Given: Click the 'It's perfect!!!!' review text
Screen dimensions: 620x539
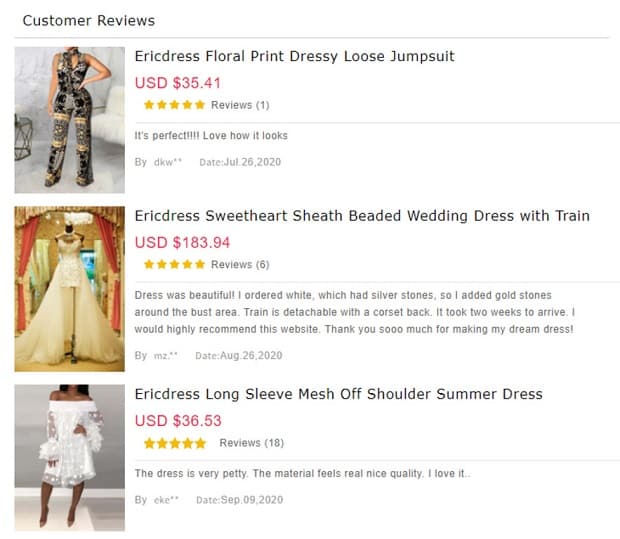Looking at the screenshot, I should (211, 136).
